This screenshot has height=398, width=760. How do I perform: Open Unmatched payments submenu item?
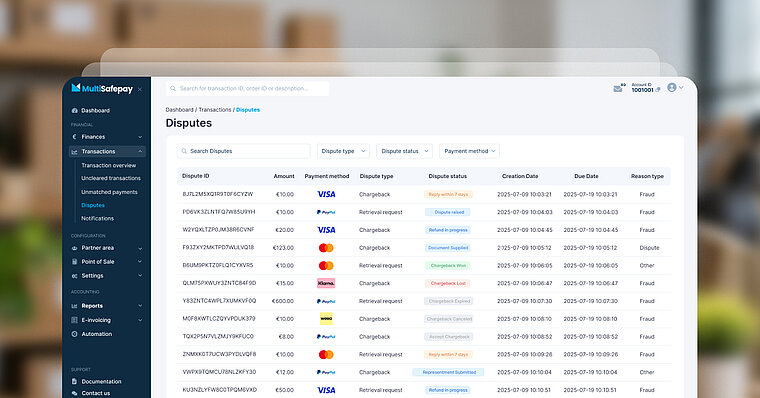coord(109,192)
